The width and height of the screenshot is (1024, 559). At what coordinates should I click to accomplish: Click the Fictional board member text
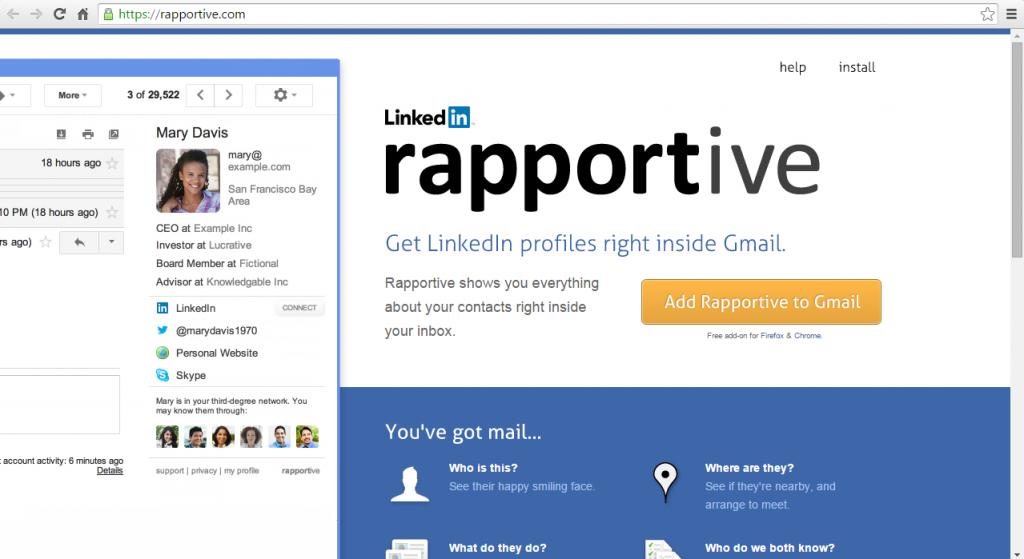[x=259, y=264]
